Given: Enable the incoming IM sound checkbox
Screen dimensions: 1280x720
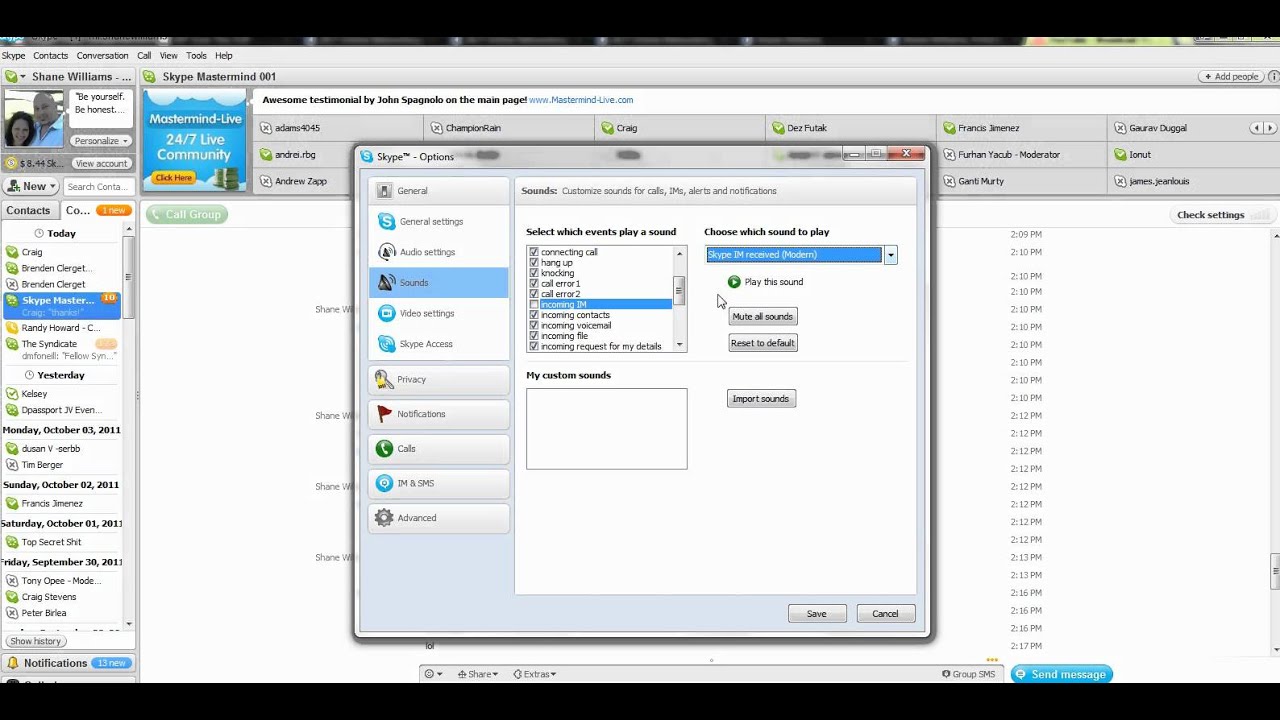Looking at the screenshot, I should [x=533, y=304].
